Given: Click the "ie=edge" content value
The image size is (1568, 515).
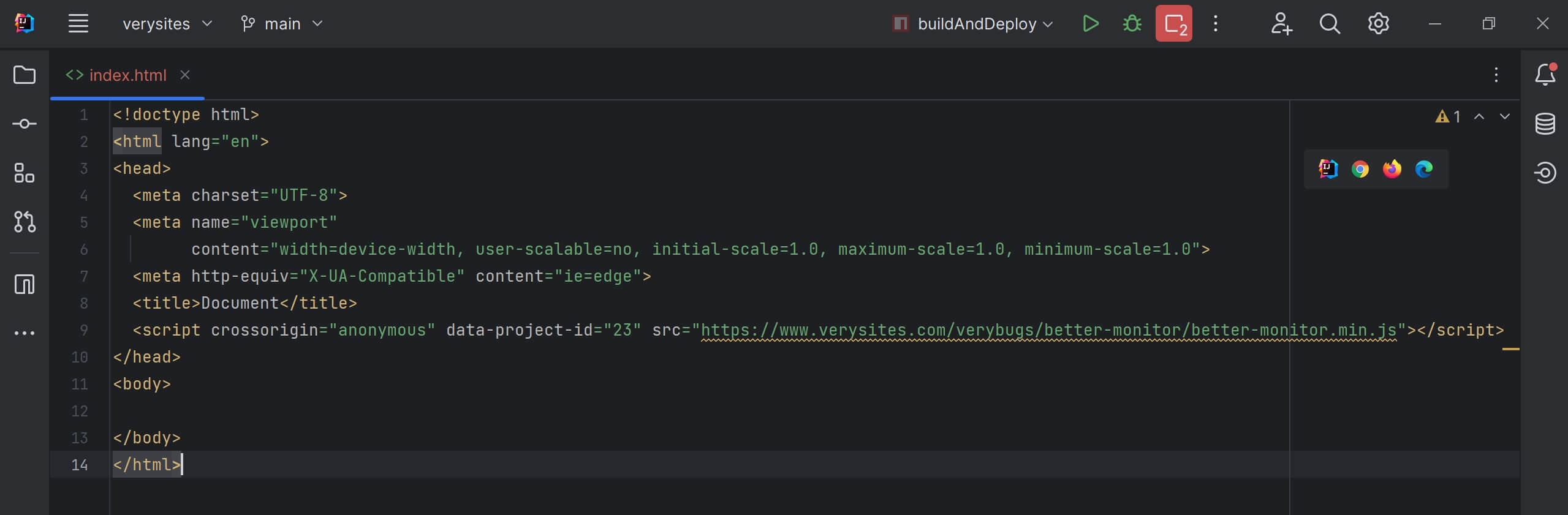Looking at the screenshot, I should (x=598, y=276).
